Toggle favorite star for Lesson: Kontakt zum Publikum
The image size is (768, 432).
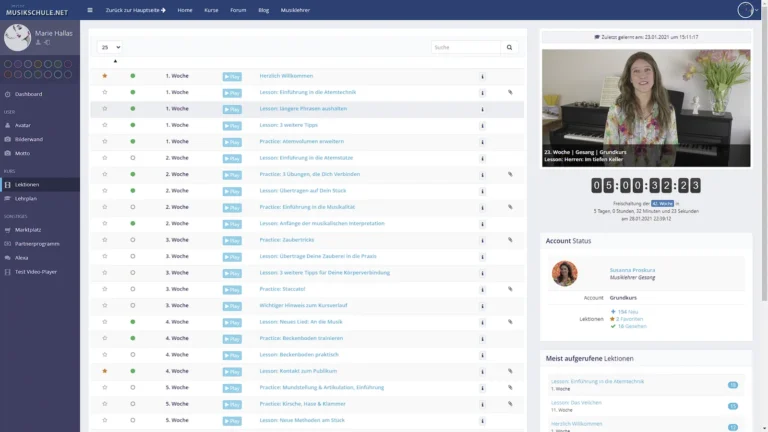(x=105, y=371)
